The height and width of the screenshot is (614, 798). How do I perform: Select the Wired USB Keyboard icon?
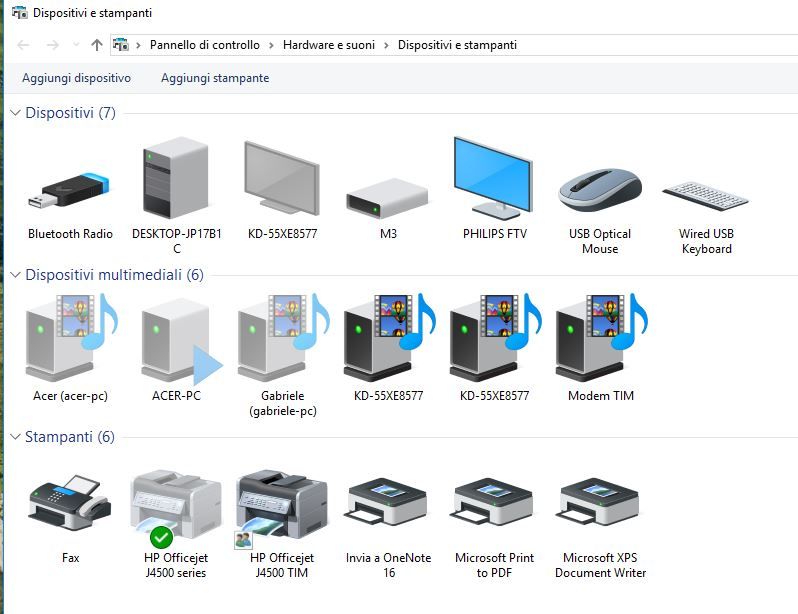[x=705, y=196]
